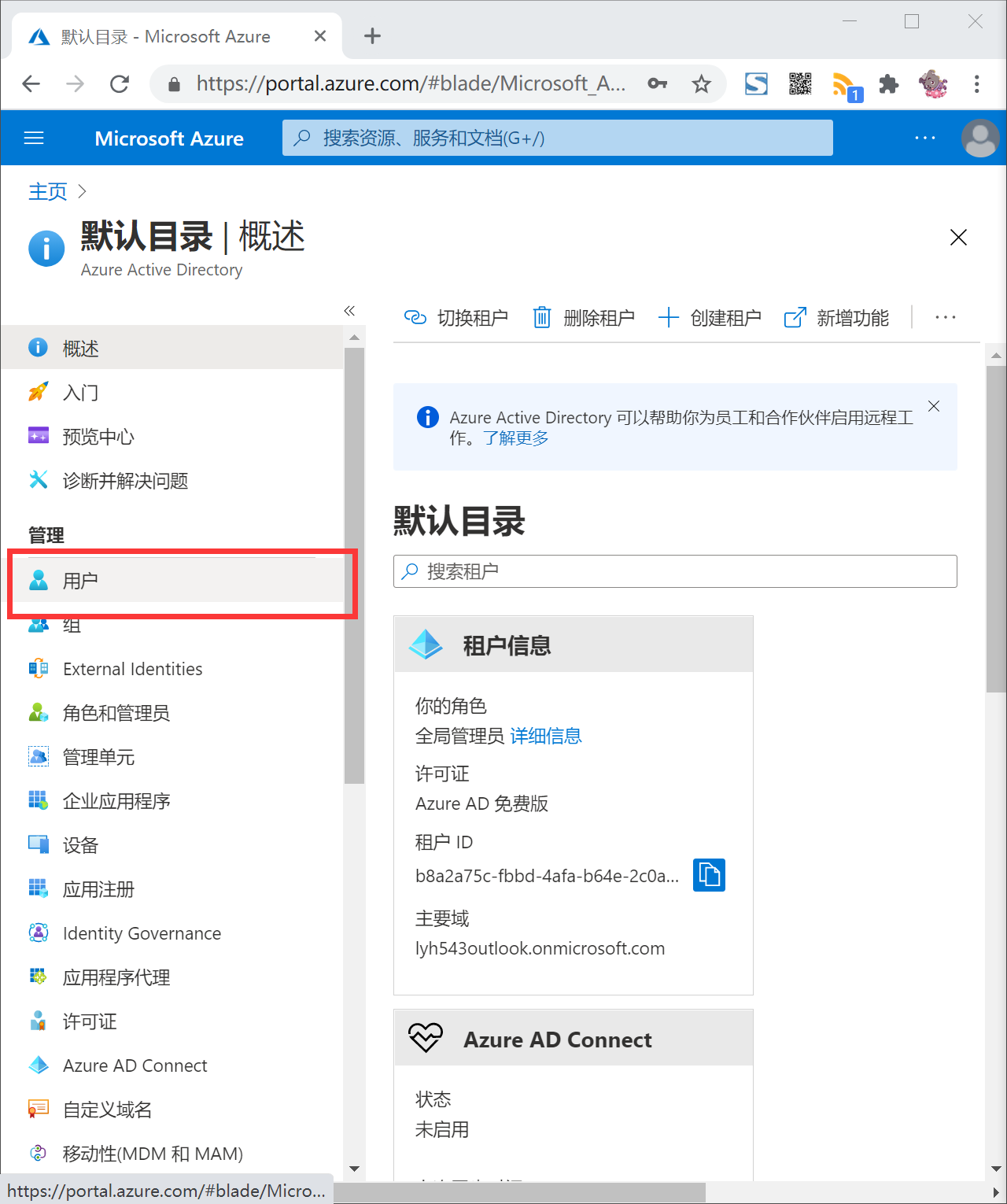Image resolution: width=1007 pixels, height=1204 pixels.
Task: Click 切换租户 toolbar button
Action: (456, 318)
